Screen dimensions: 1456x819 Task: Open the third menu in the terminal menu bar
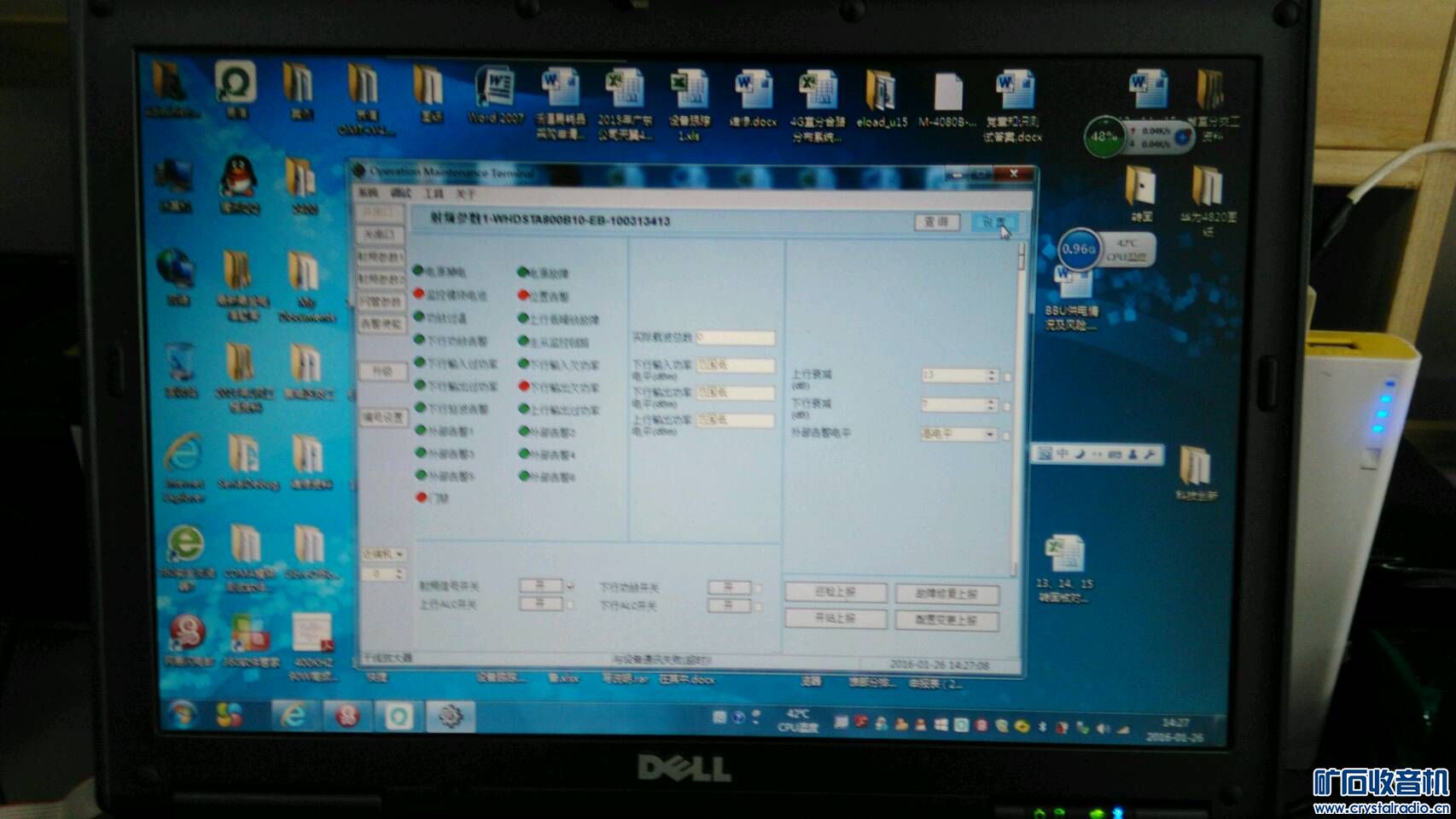434,194
